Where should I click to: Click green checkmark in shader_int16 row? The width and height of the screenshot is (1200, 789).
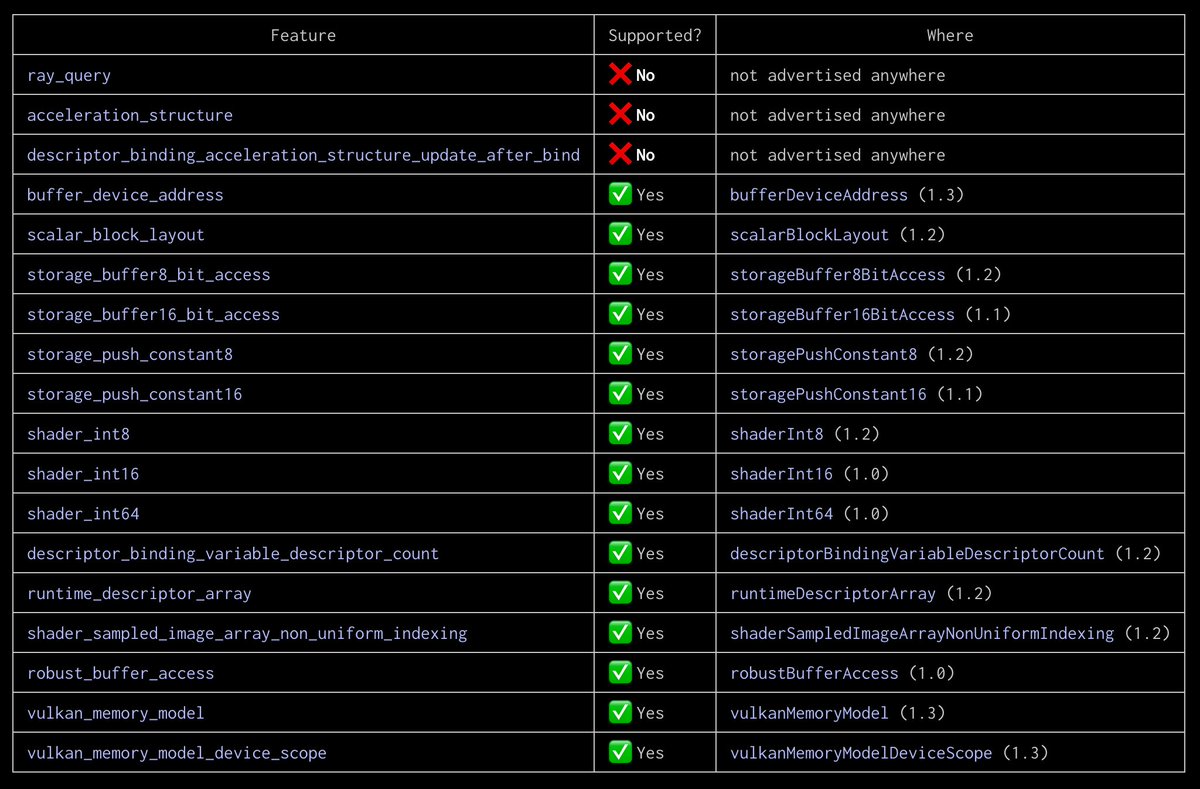click(x=620, y=472)
